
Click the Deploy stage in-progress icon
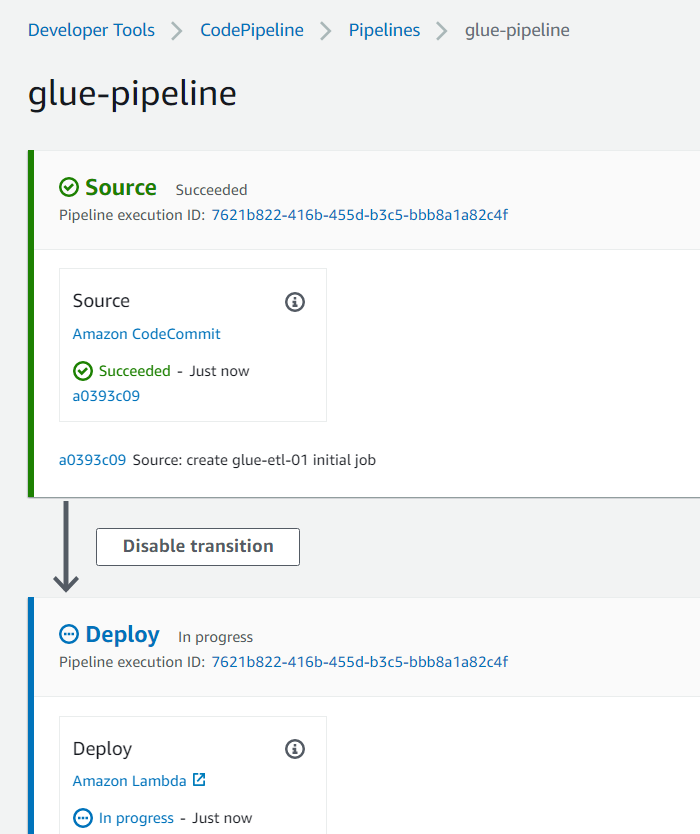click(x=69, y=635)
